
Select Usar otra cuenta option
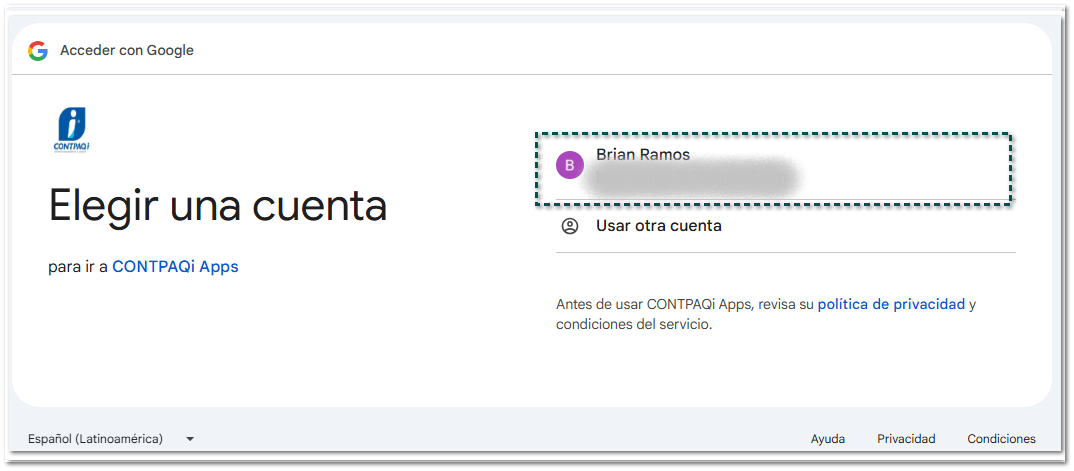(786, 226)
